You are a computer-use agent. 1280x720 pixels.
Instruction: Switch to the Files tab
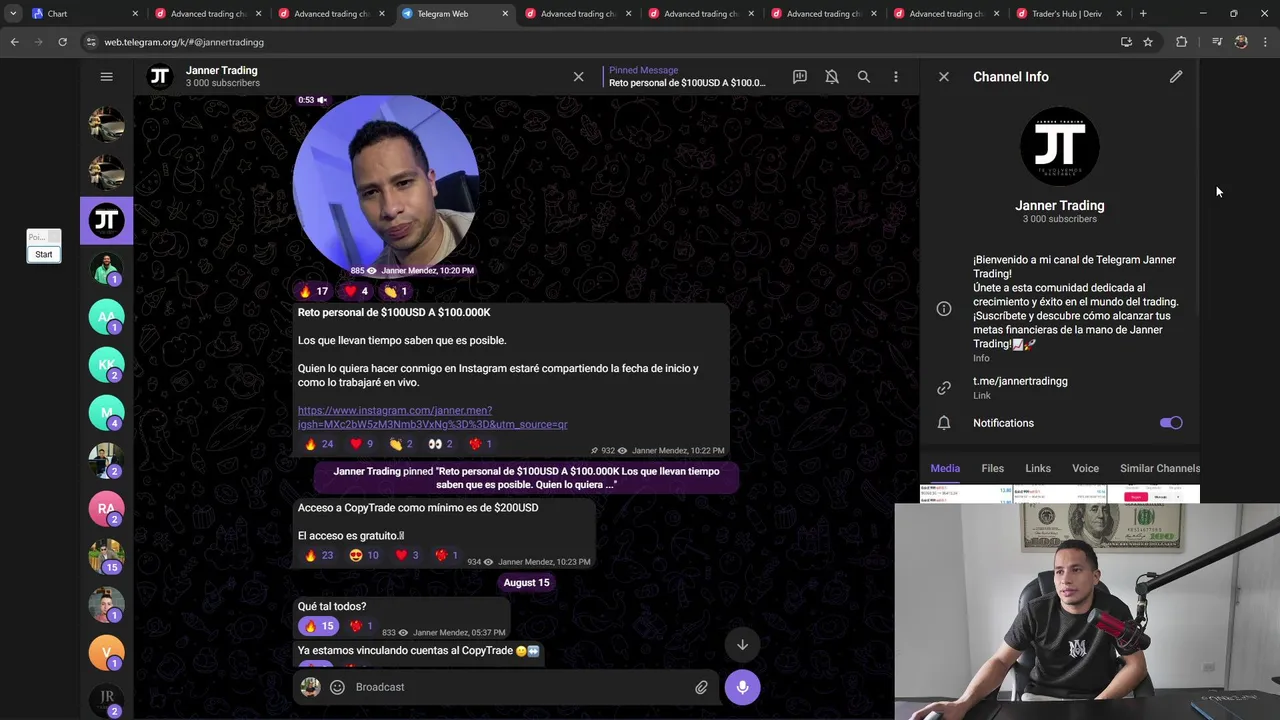992,468
